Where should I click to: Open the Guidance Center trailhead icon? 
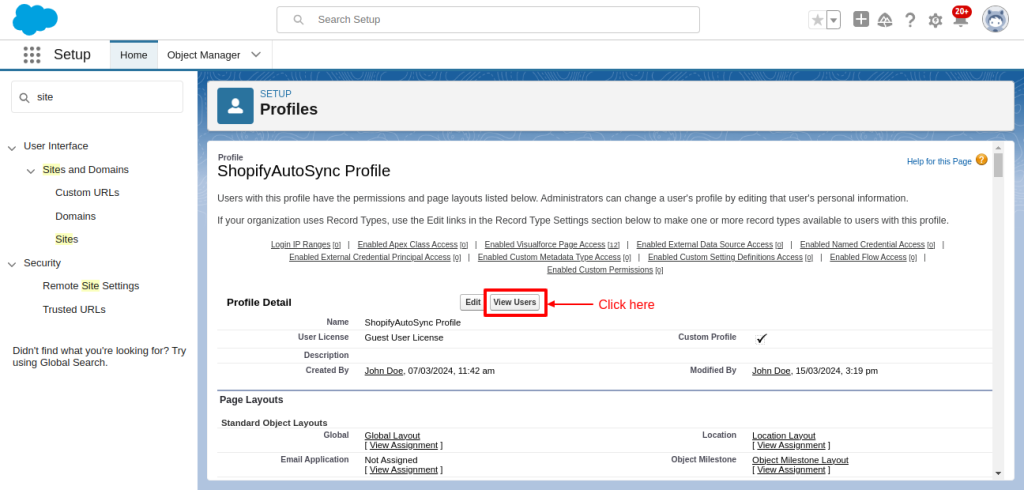tap(885, 20)
